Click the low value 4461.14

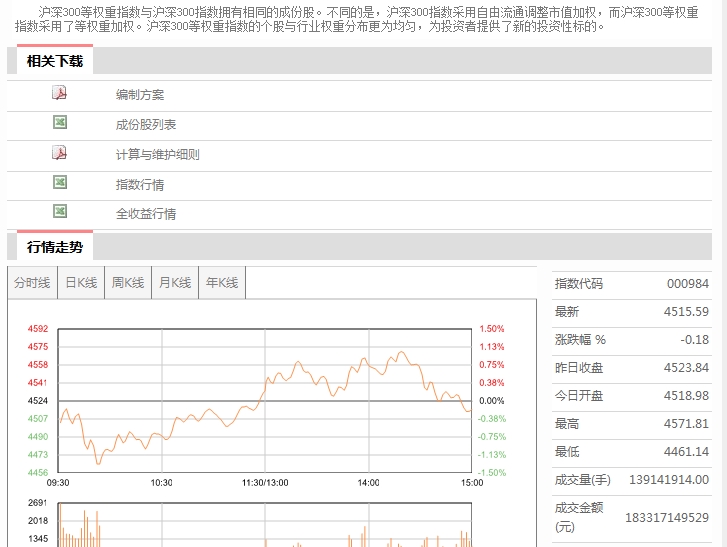[686, 452]
